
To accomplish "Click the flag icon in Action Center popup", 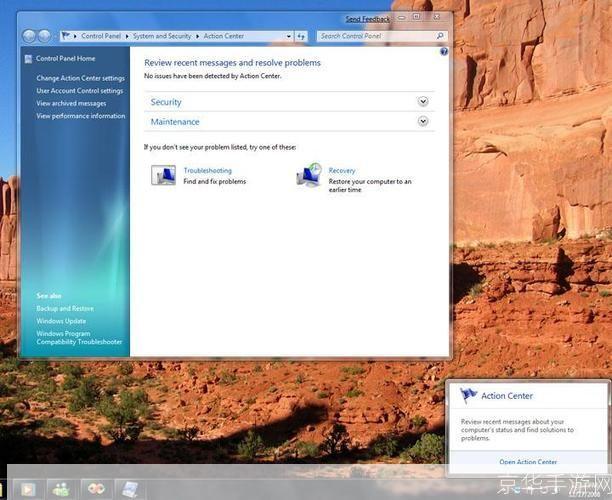I will coord(468,395).
